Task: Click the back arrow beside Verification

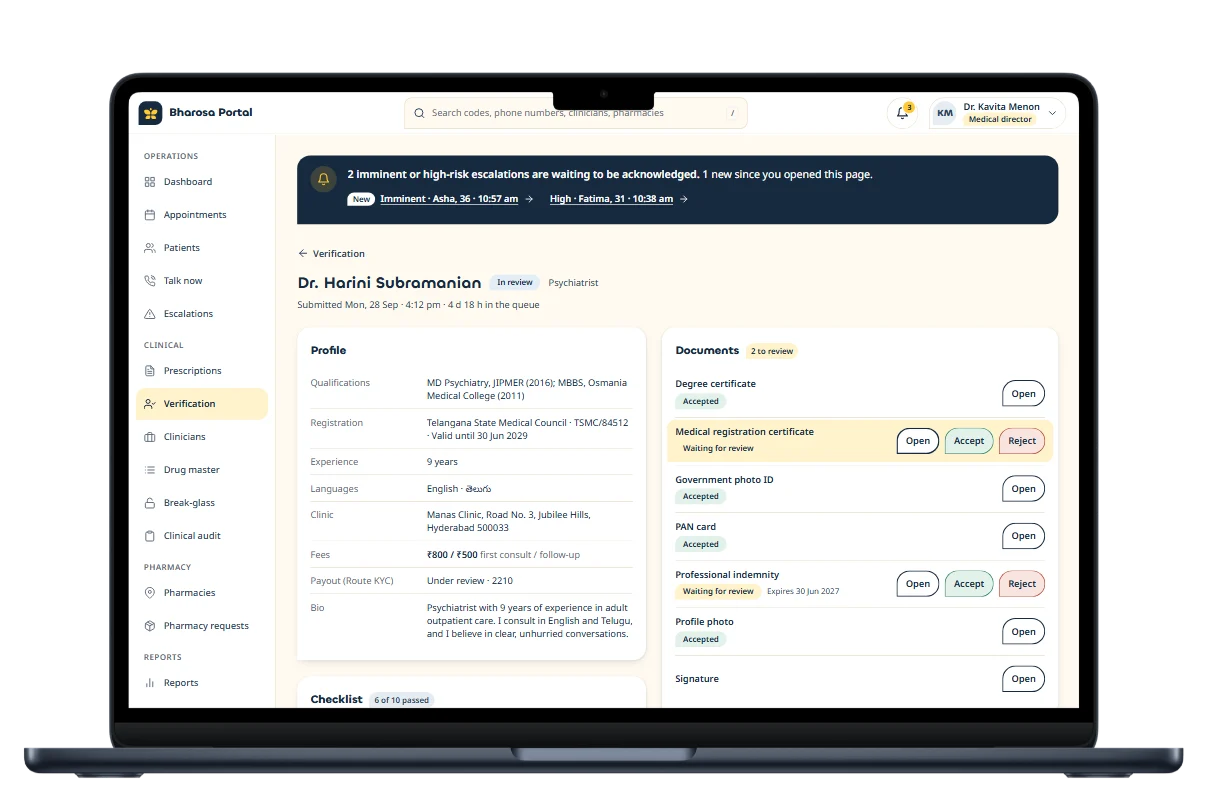Action: [x=303, y=254]
